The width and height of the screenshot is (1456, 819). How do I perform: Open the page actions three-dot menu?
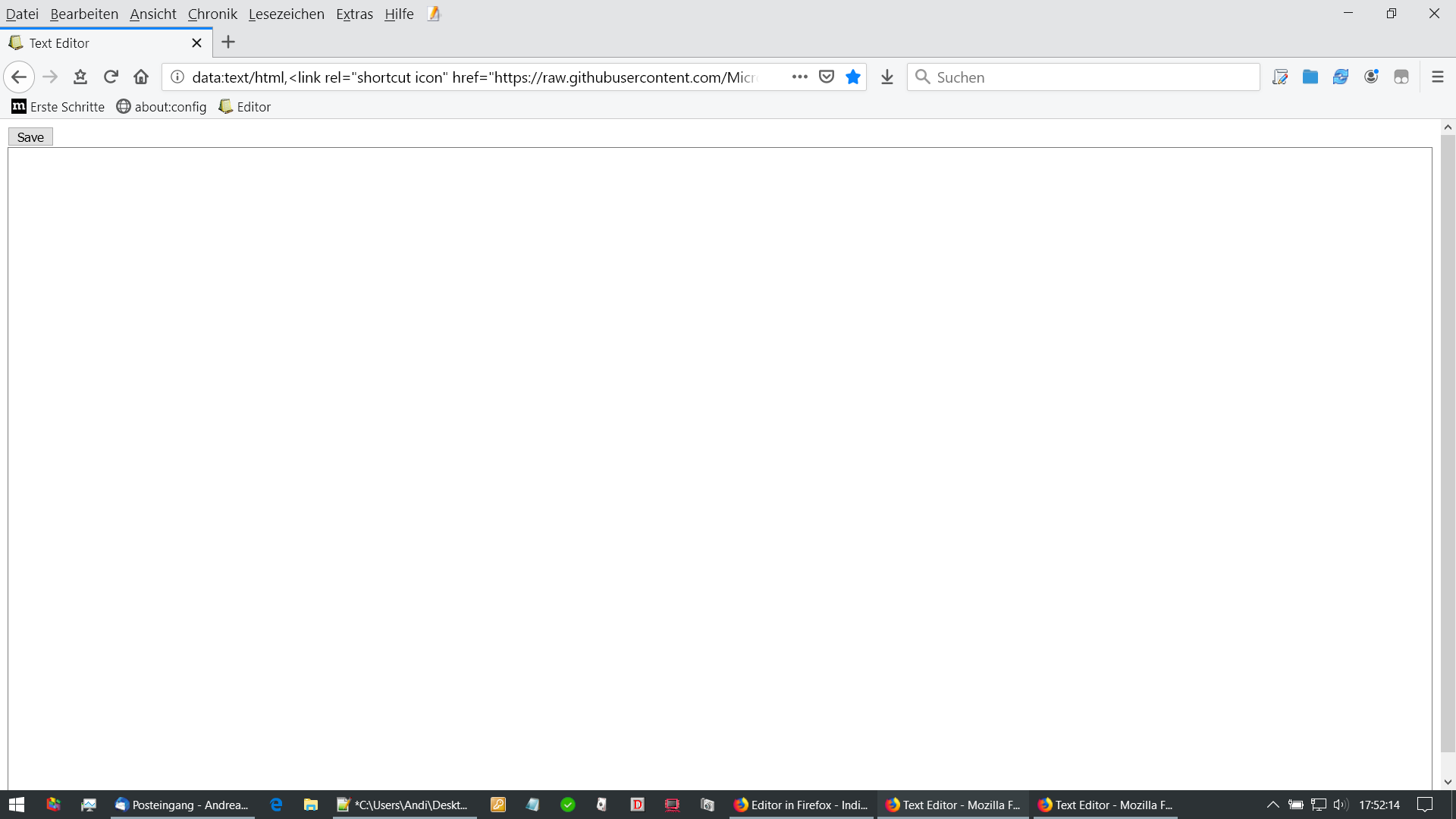[x=799, y=77]
